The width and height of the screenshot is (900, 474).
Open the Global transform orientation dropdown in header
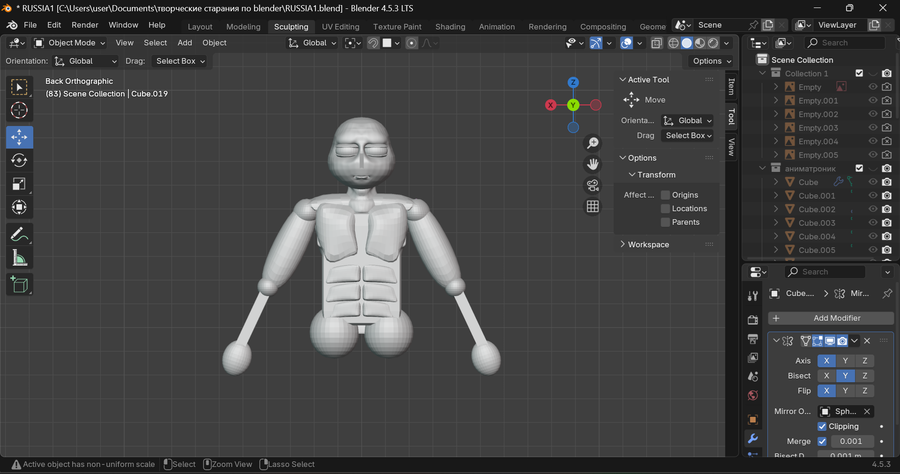tap(312, 43)
